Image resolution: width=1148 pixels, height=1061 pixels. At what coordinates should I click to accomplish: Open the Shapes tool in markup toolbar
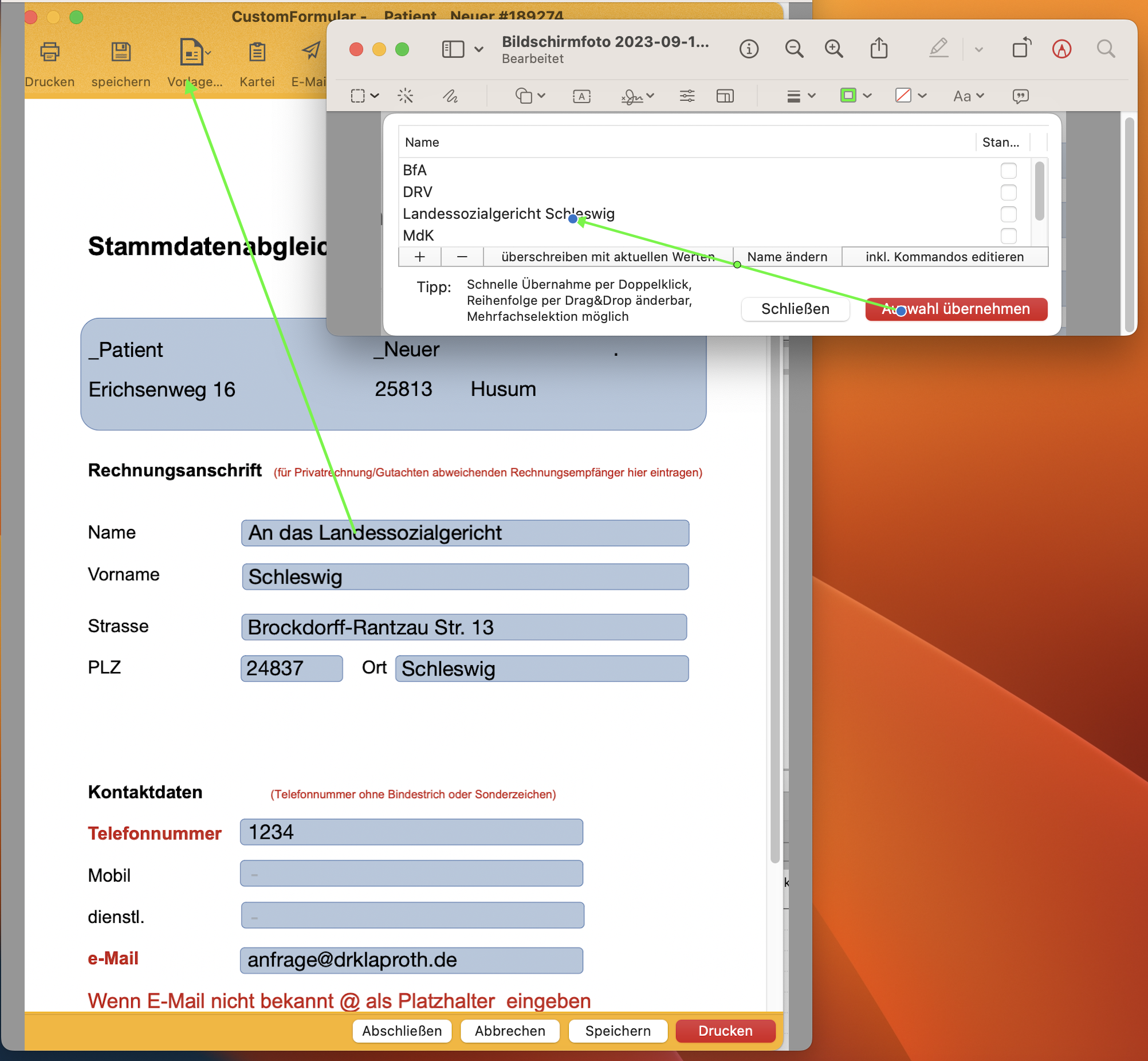(x=524, y=96)
